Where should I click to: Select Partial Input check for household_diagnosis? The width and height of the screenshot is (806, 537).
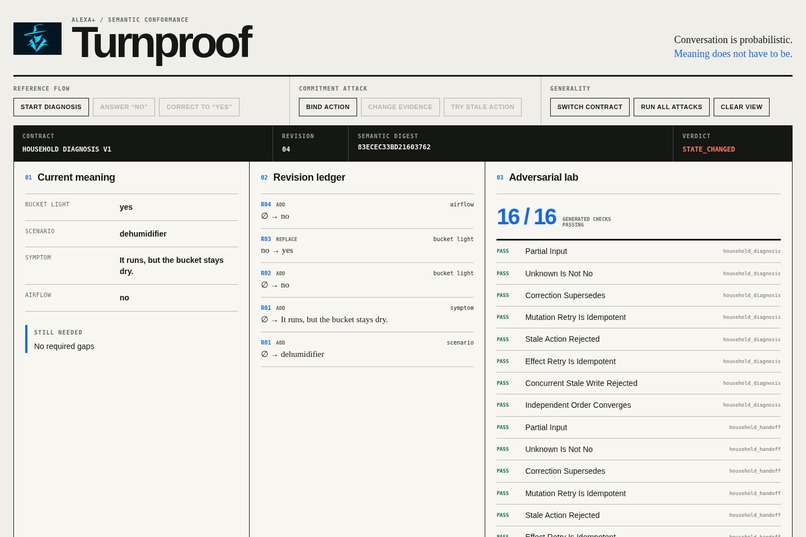638,251
